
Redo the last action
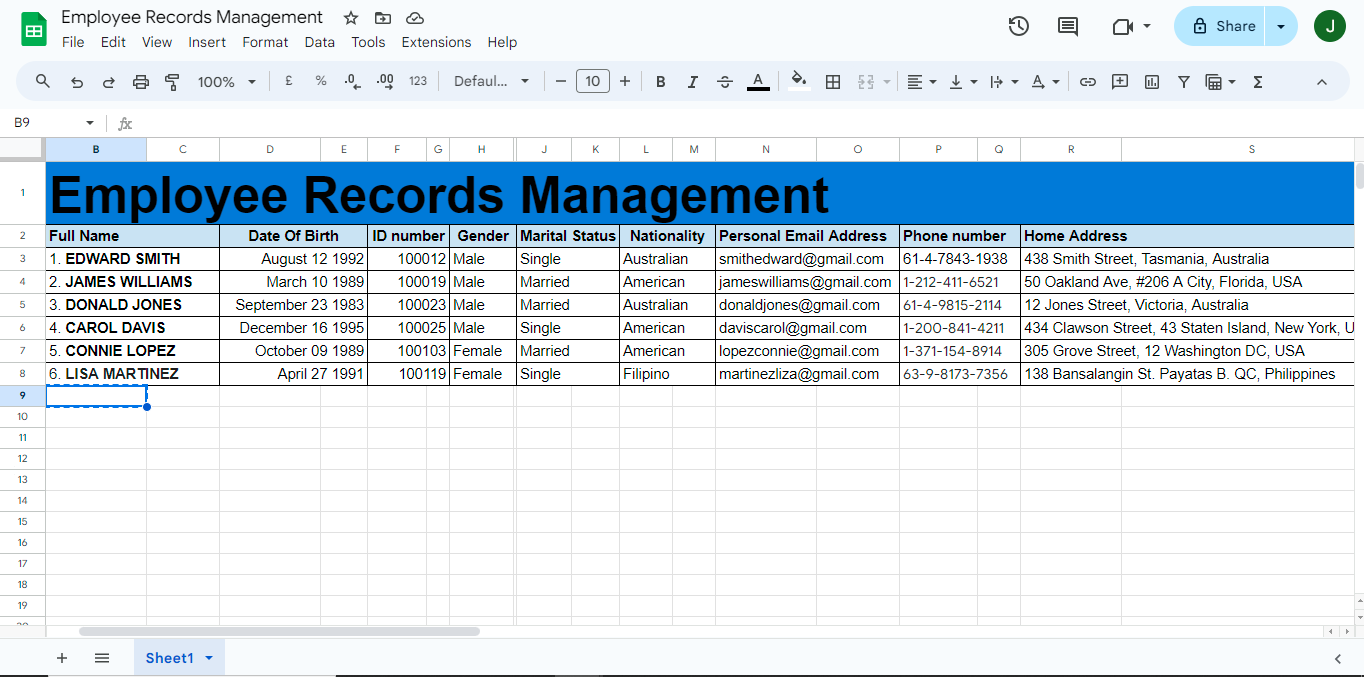[108, 82]
